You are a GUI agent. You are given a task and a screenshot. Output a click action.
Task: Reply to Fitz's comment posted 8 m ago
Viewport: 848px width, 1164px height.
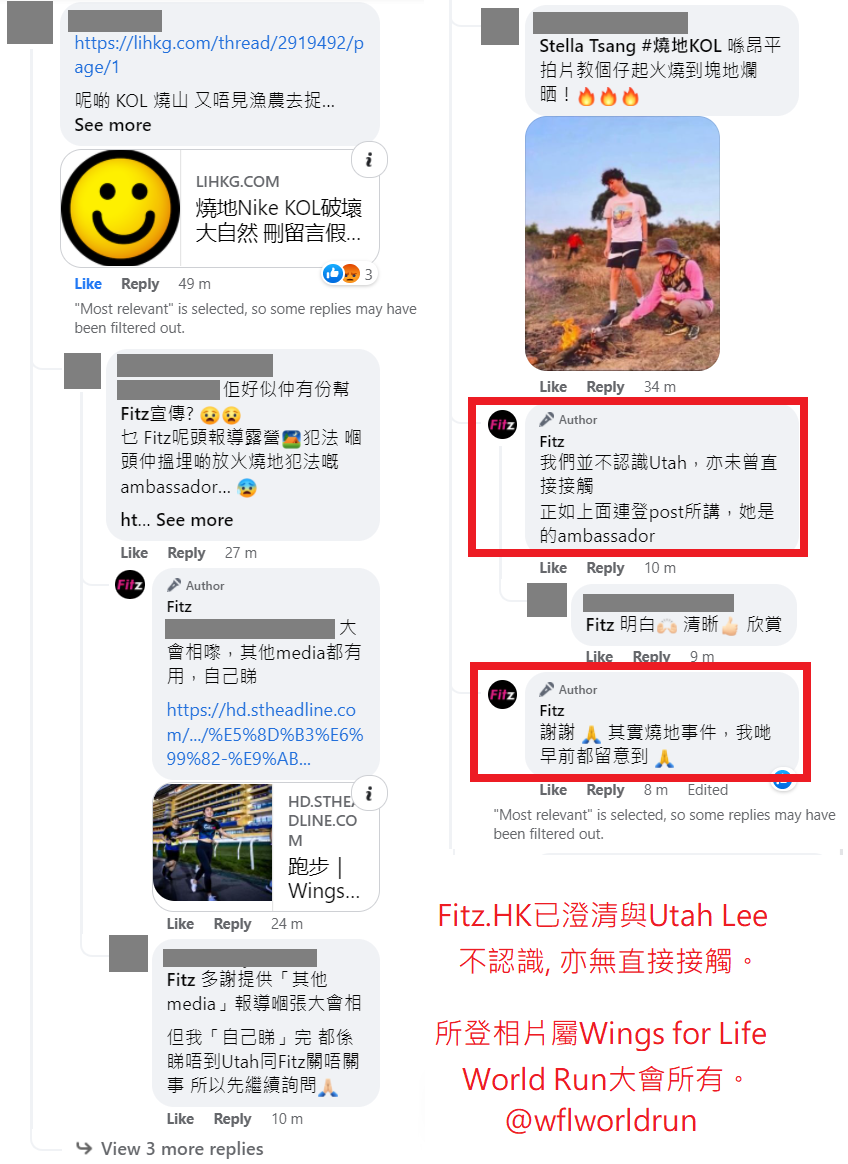pyautogui.click(x=605, y=790)
